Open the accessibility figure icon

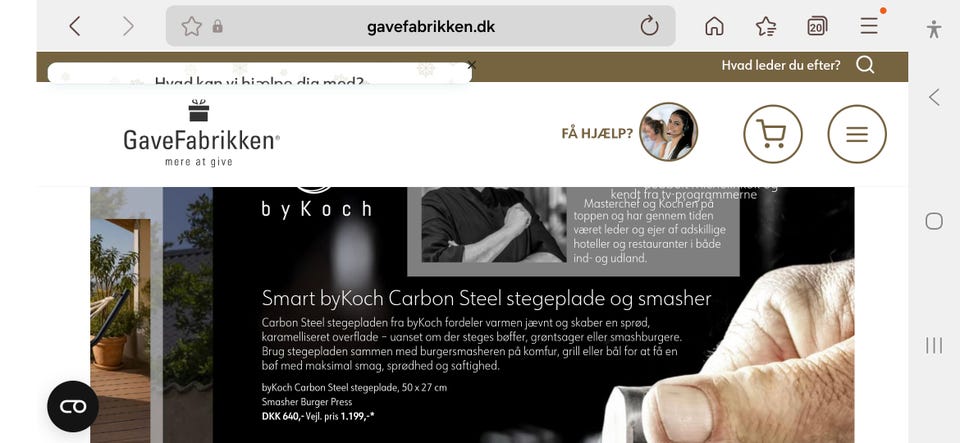[934, 29]
